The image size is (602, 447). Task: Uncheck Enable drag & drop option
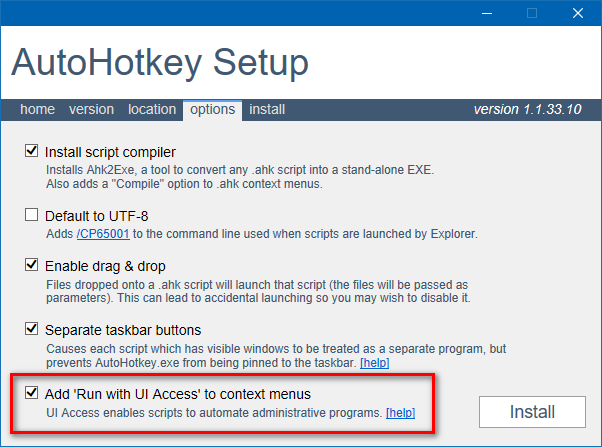[x=32, y=266]
